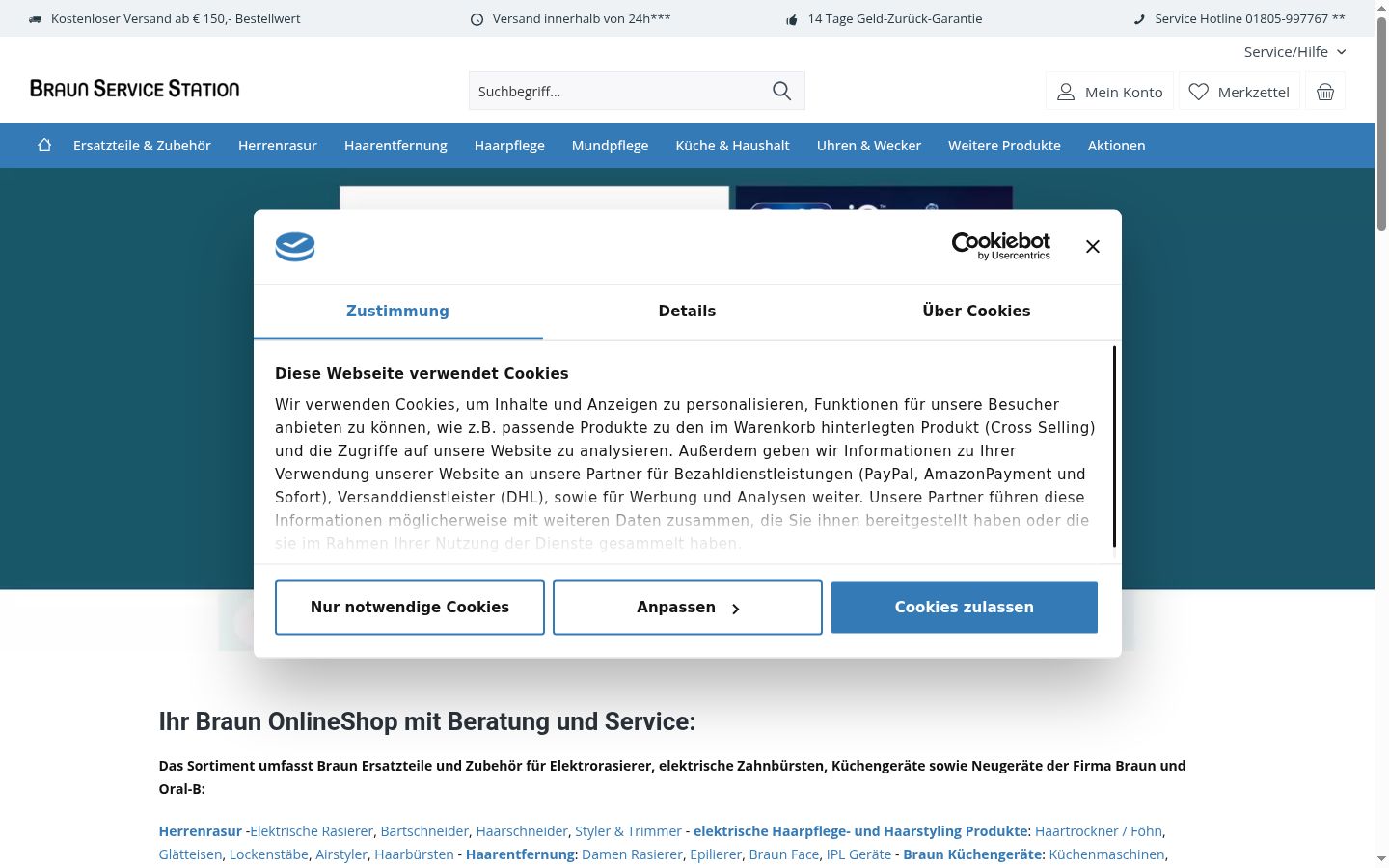
Task: Open the IPL Geräte link
Action: [858, 854]
